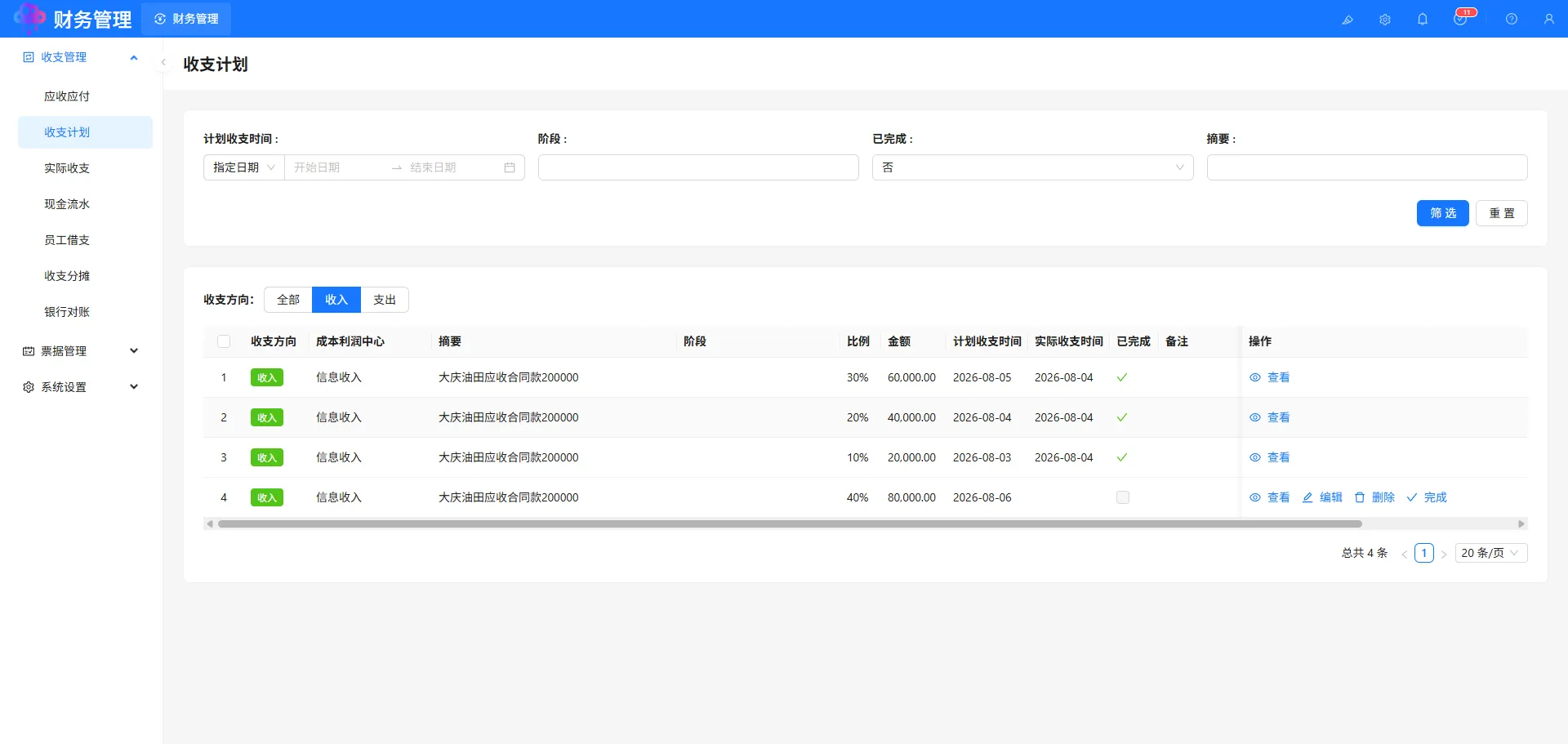
Task: Open the 20 条/页 page size dropdown
Action: (x=1490, y=553)
